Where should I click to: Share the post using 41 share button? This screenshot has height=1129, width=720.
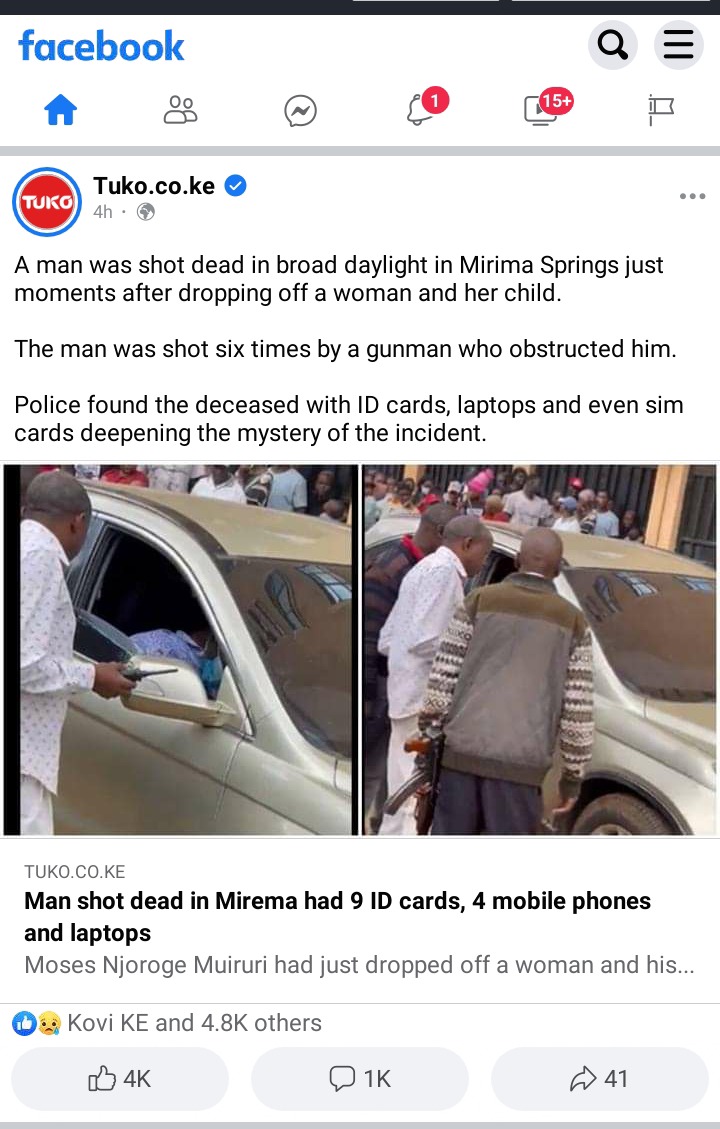tap(600, 1079)
